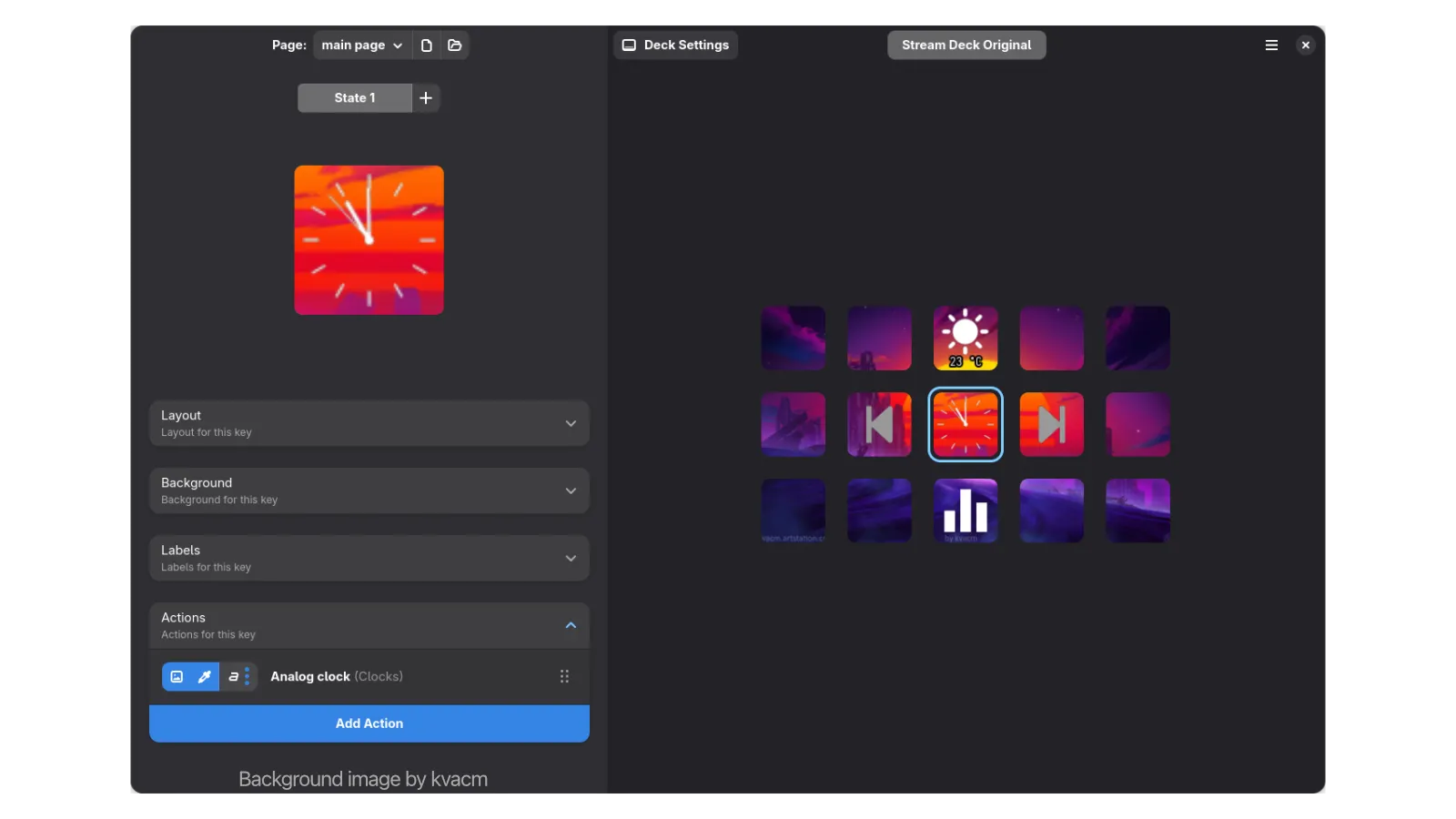Screen dimensions: 1456x819
Task: Open Deck Settings
Action: pos(675,45)
